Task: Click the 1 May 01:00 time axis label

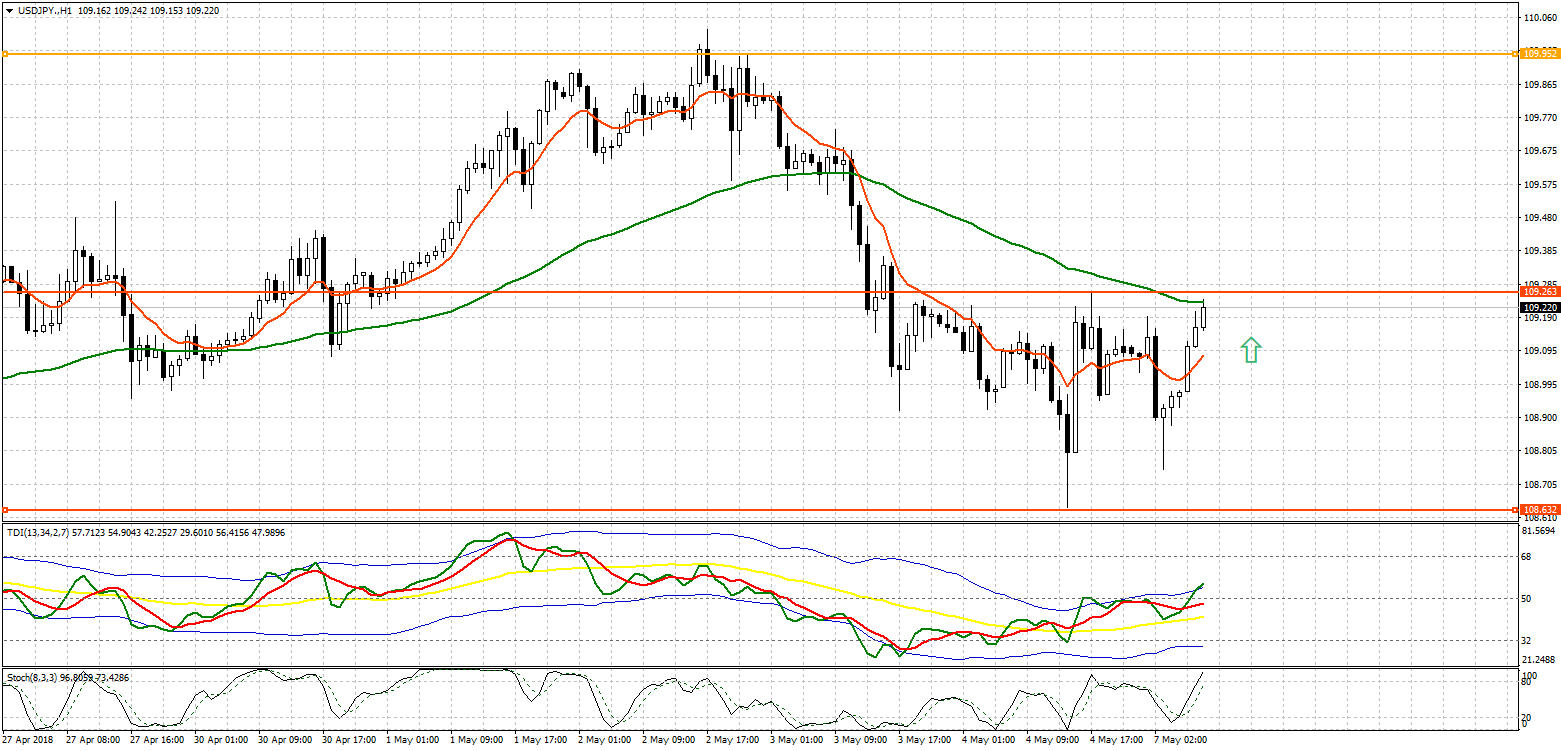Action: (413, 740)
